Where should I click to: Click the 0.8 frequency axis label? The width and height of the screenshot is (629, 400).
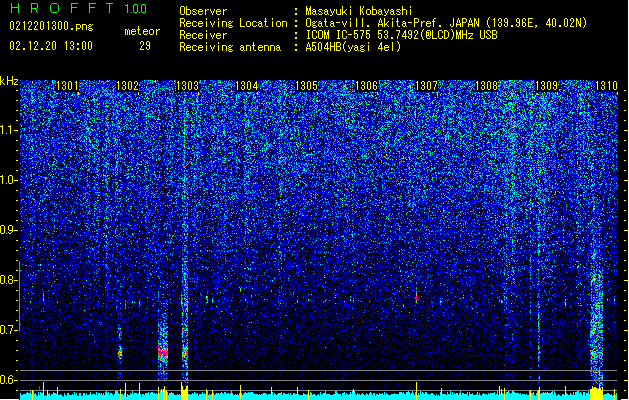pos(8,280)
